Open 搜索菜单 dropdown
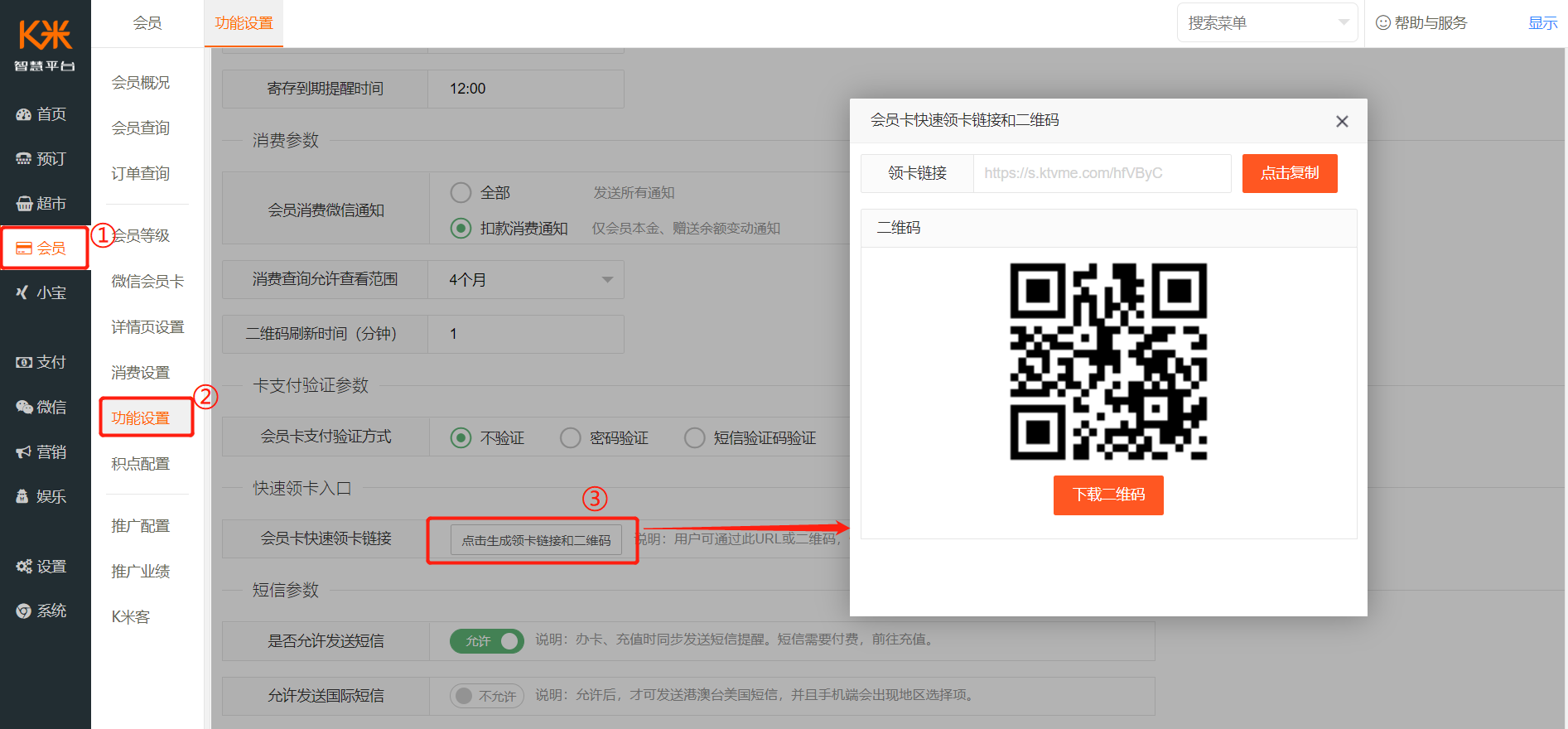Viewport: 1568px width, 729px height. [x=1267, y=23]
